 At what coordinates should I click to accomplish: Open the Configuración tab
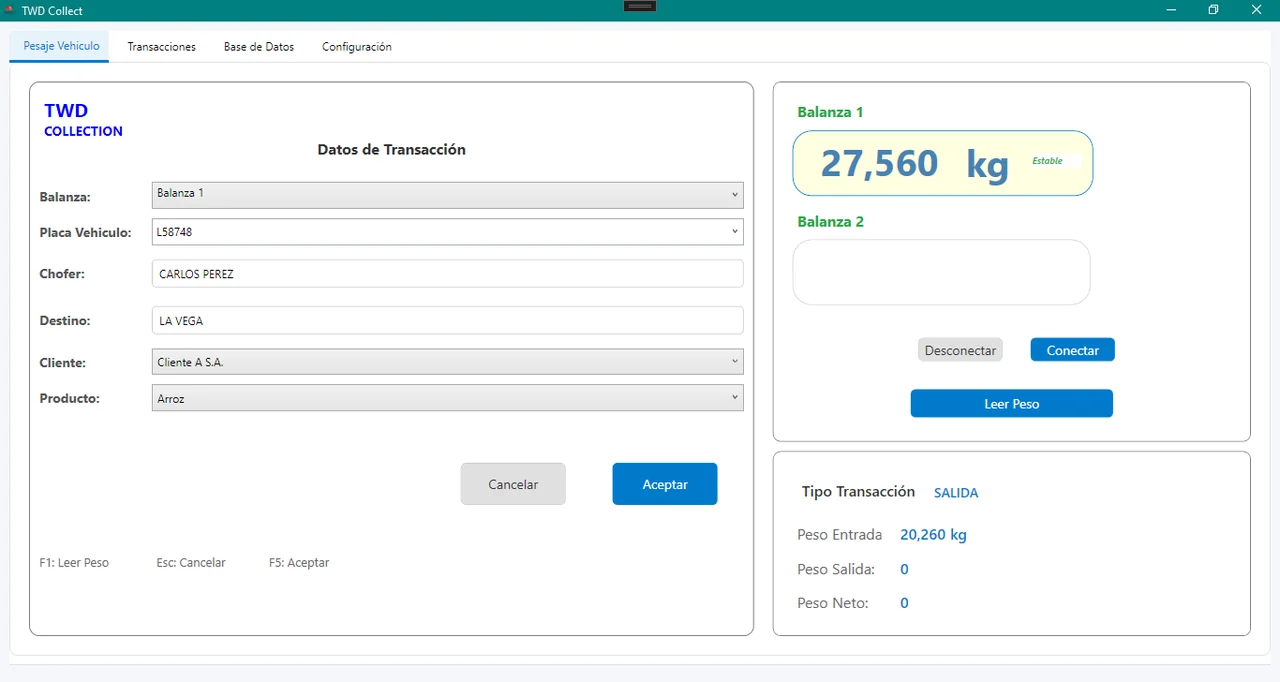tap(357, 47)
